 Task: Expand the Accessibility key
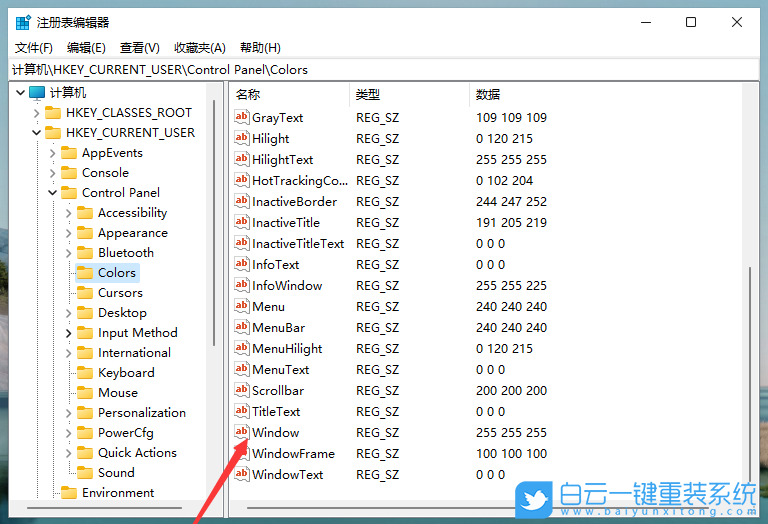coord(68,213)
